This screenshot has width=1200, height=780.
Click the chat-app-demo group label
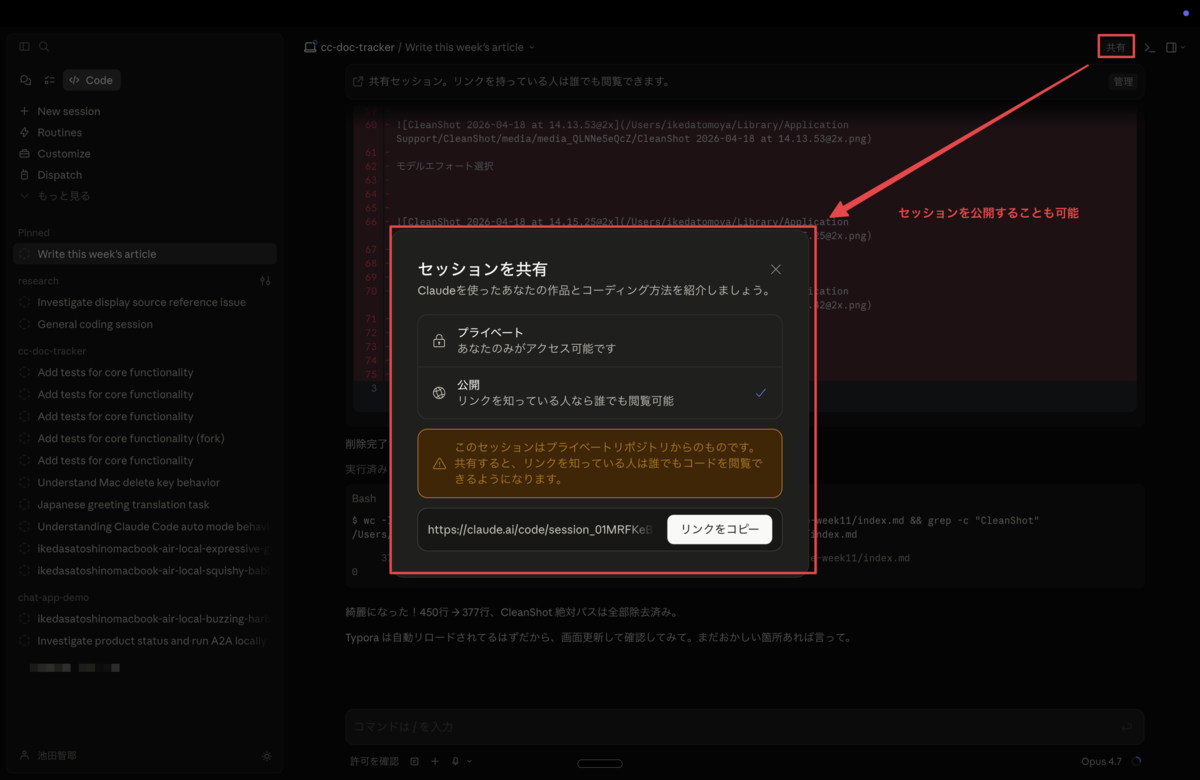[54, 597]
